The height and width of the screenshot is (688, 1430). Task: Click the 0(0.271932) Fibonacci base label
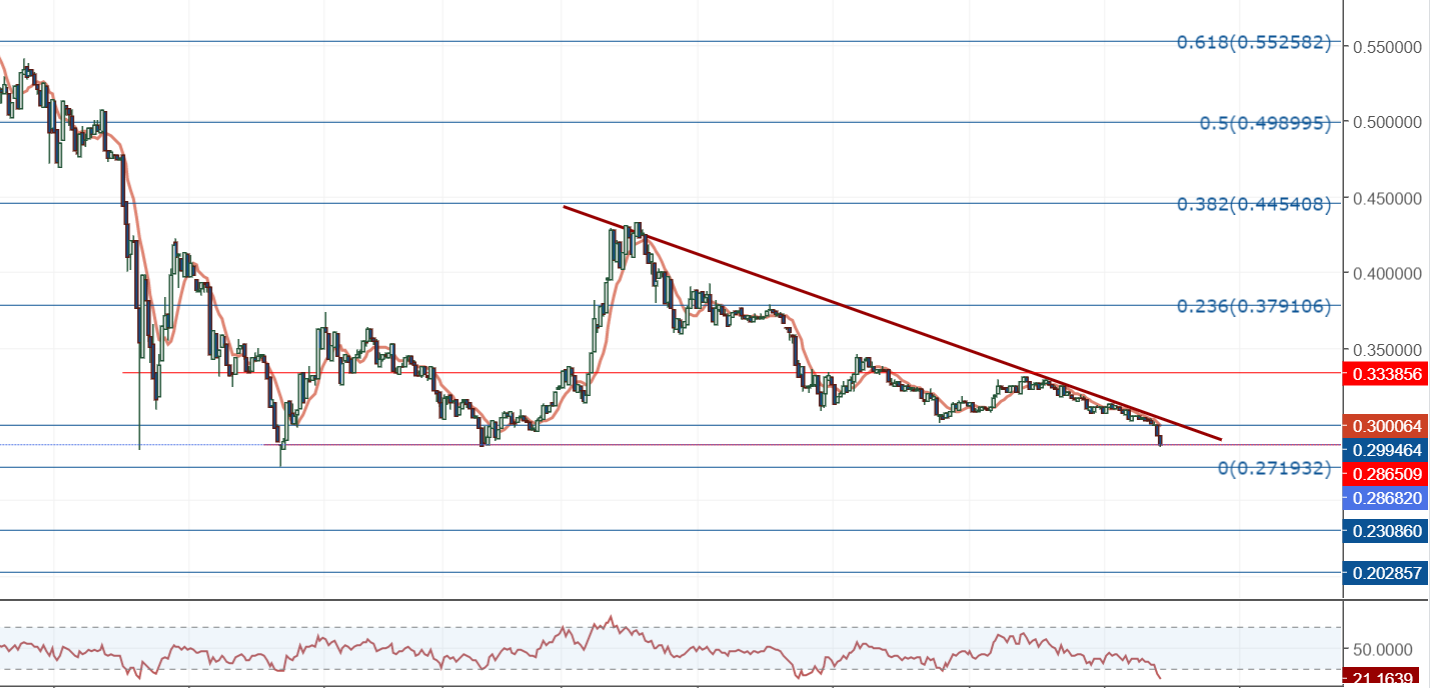1274,468
